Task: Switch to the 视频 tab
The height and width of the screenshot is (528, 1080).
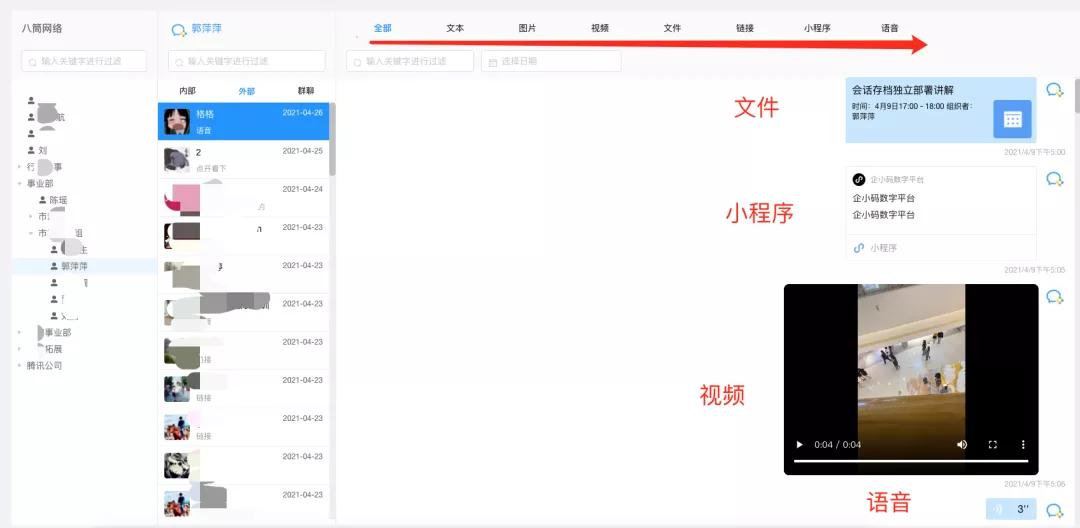Action: coord(600,28)
